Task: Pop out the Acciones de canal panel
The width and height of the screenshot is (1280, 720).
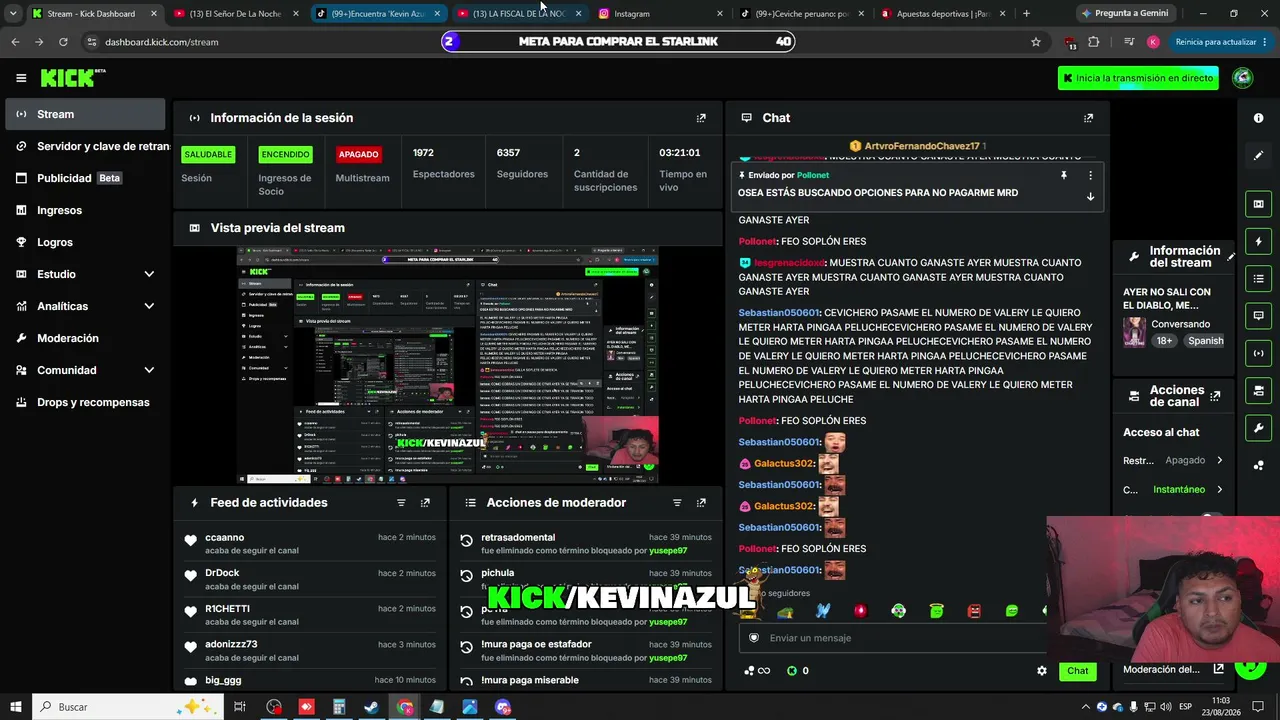Action: pyautogui.click(x=1215, y=396)
